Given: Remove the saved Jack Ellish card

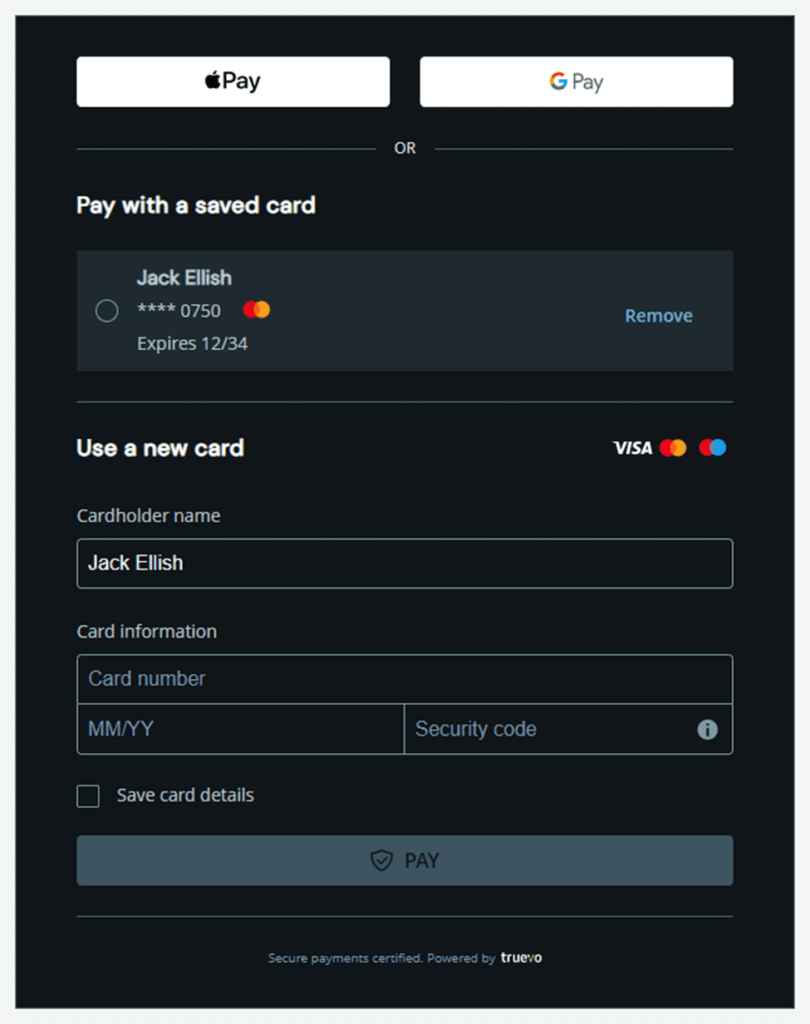Looking at the screenshot, I should tap(658, 316).
